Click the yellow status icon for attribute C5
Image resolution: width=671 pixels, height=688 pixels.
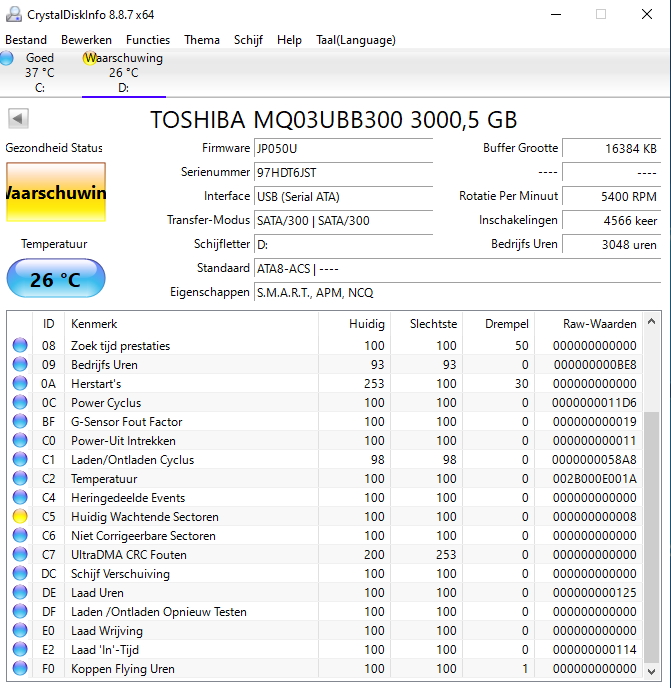(x=20, y=517)
